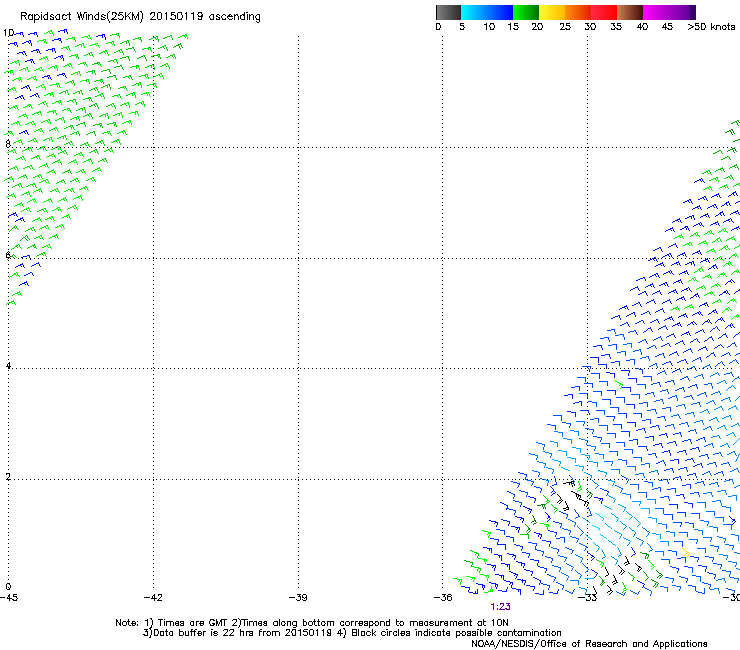Pick the brown 35-40 knots color segment
The width and height of the screenshot is (740, 650).
630,12
